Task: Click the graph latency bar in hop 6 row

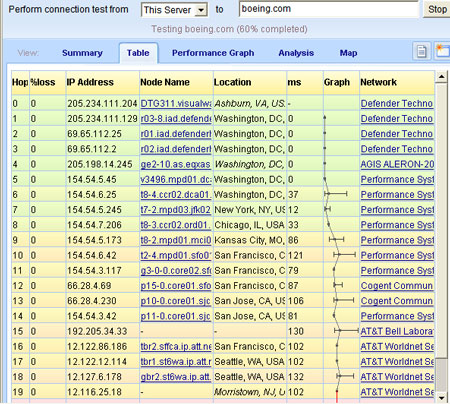Action: coord(336,193)
